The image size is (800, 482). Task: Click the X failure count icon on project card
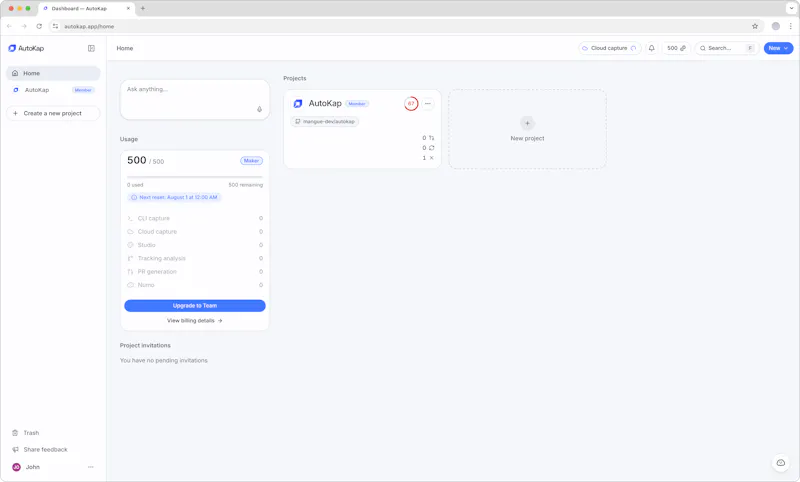pos(432,158)
